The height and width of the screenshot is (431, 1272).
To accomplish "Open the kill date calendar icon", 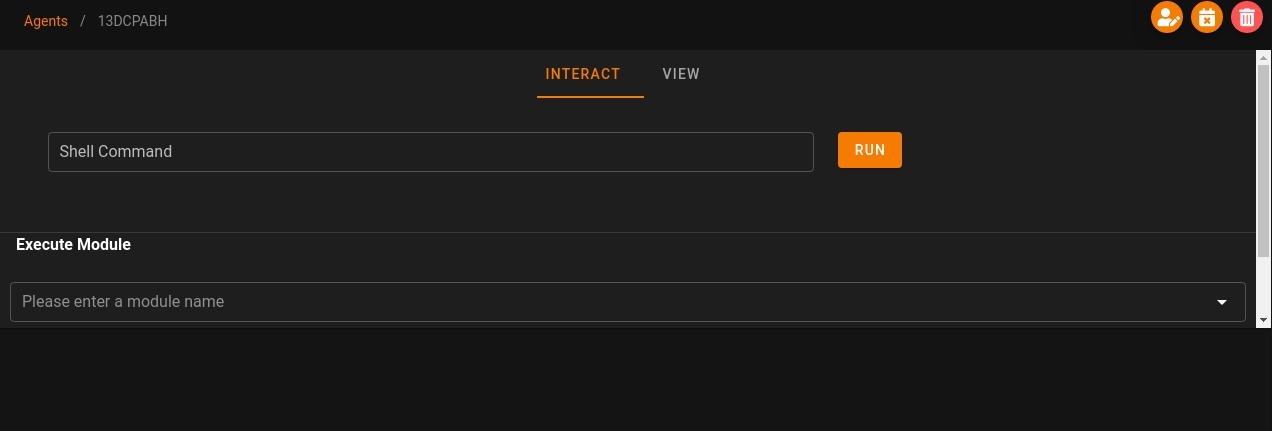I will tap(1207, 17).
